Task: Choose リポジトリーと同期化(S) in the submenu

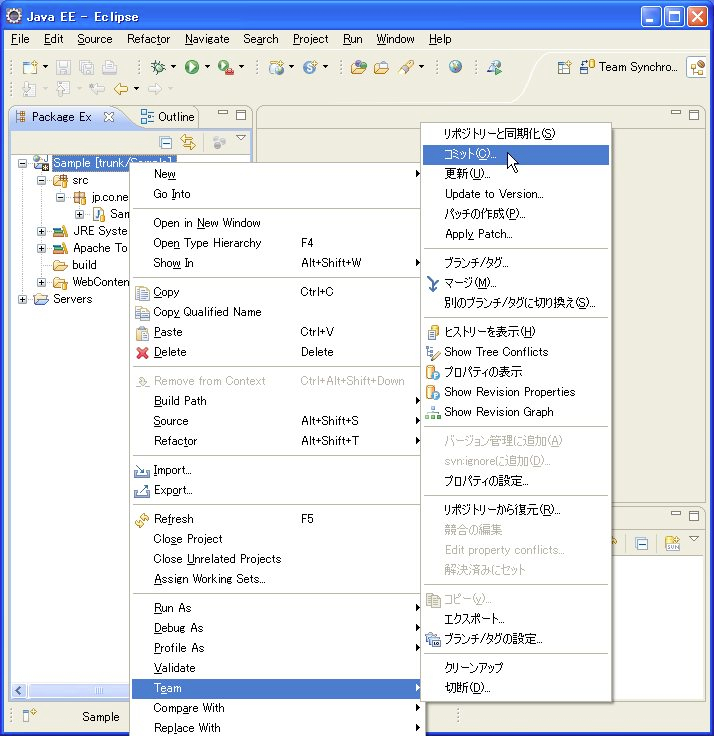Action: click(516, 134)
